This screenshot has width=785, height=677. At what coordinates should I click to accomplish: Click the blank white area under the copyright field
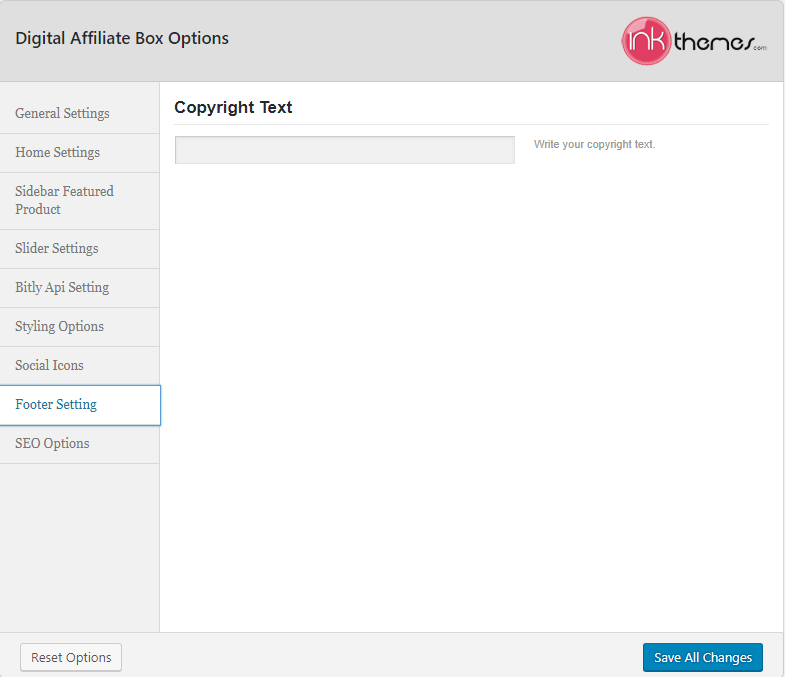[470, 400]
